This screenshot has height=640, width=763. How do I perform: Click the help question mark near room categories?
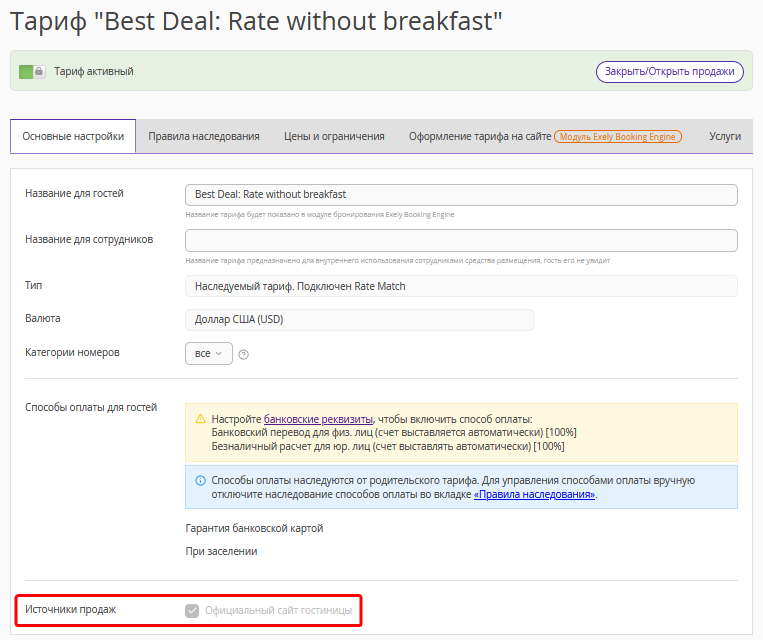click(x=244, y=354)
